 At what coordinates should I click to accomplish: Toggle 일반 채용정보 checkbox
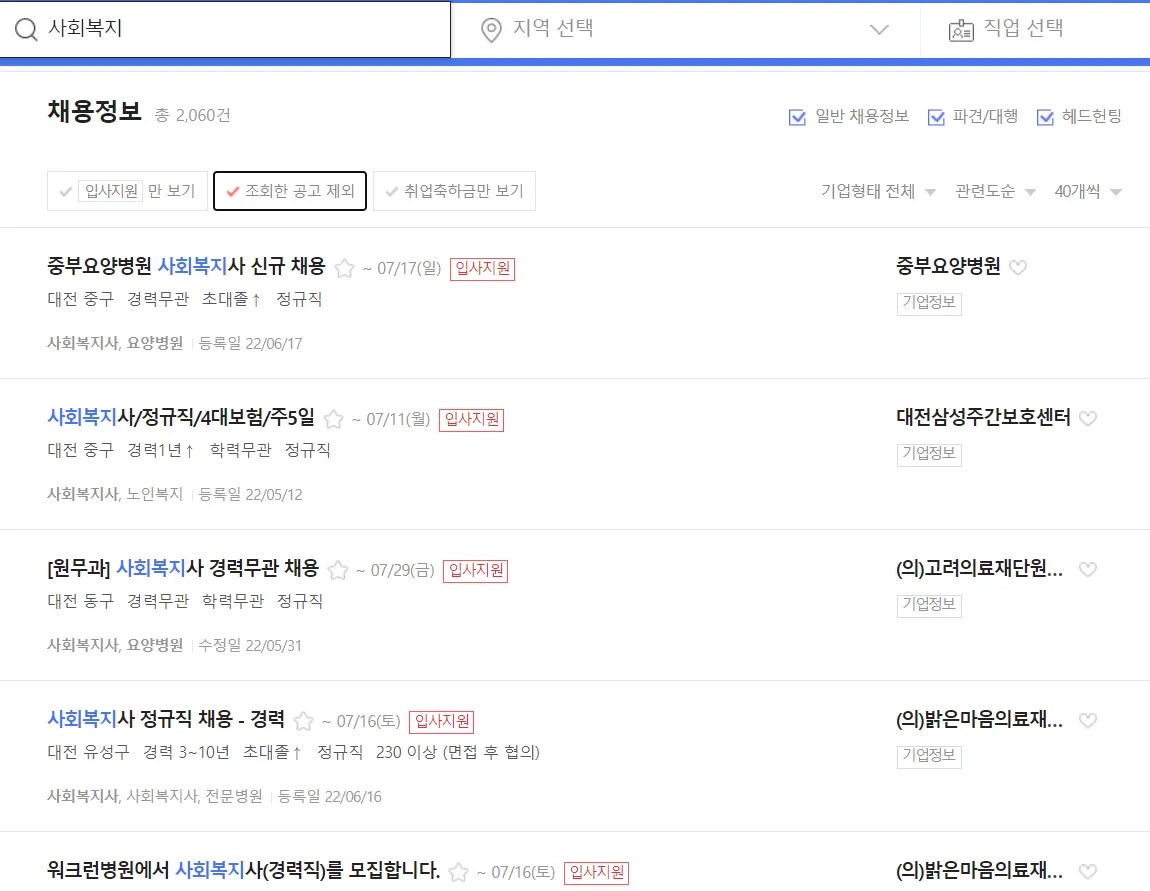(x=797, y=117)
